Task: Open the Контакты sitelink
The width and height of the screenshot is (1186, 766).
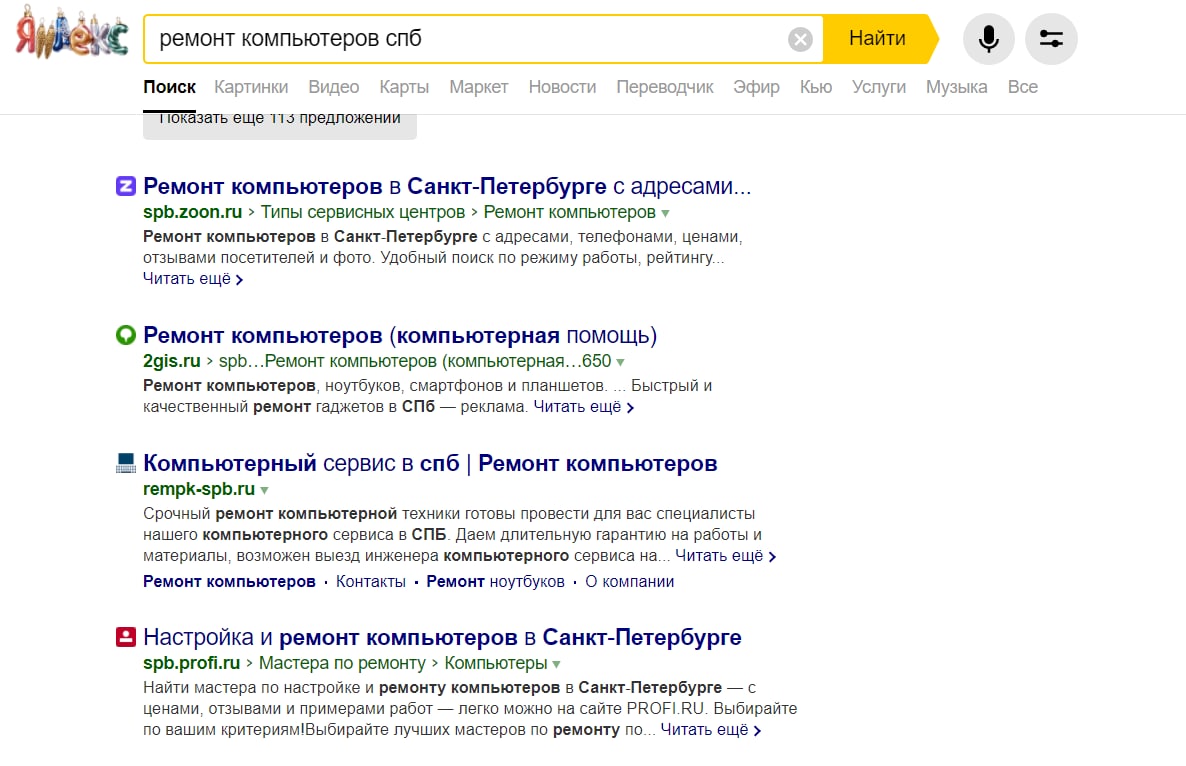Action: coord(371,581)
